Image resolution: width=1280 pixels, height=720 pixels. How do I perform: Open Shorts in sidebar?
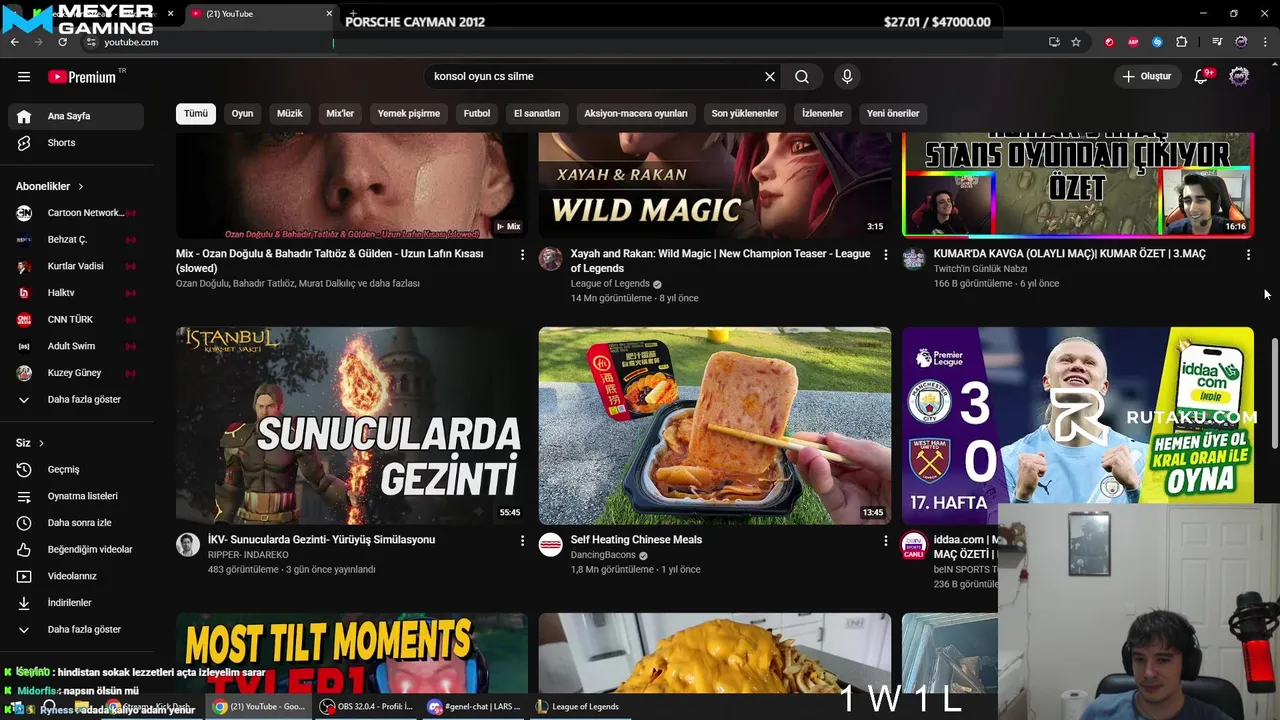pos(76,143)
